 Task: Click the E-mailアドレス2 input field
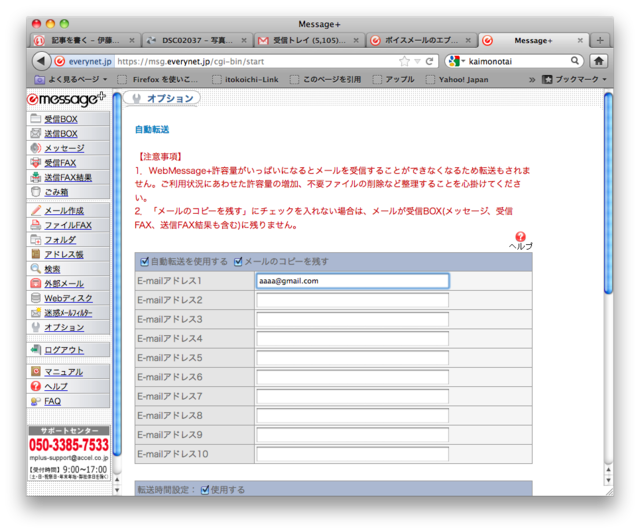click(x=353, y=300)
